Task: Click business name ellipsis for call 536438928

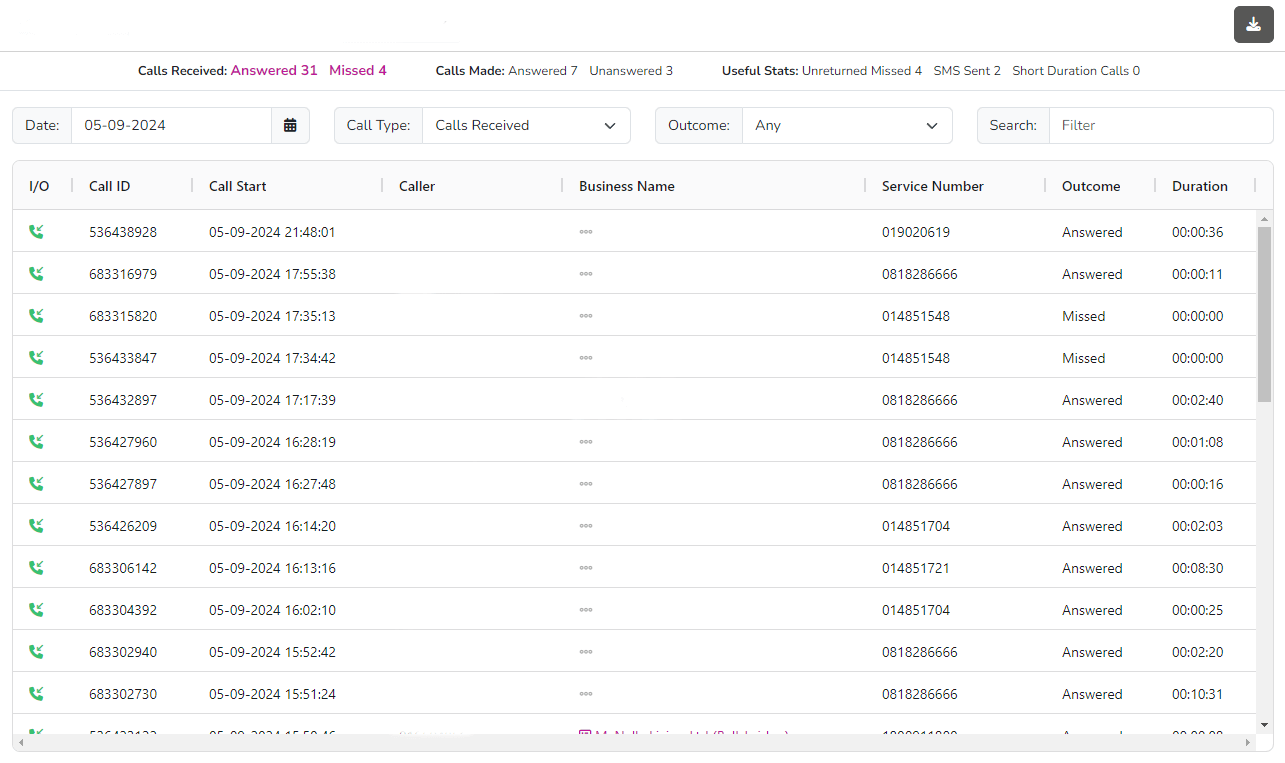Action: tap(586, 232)
